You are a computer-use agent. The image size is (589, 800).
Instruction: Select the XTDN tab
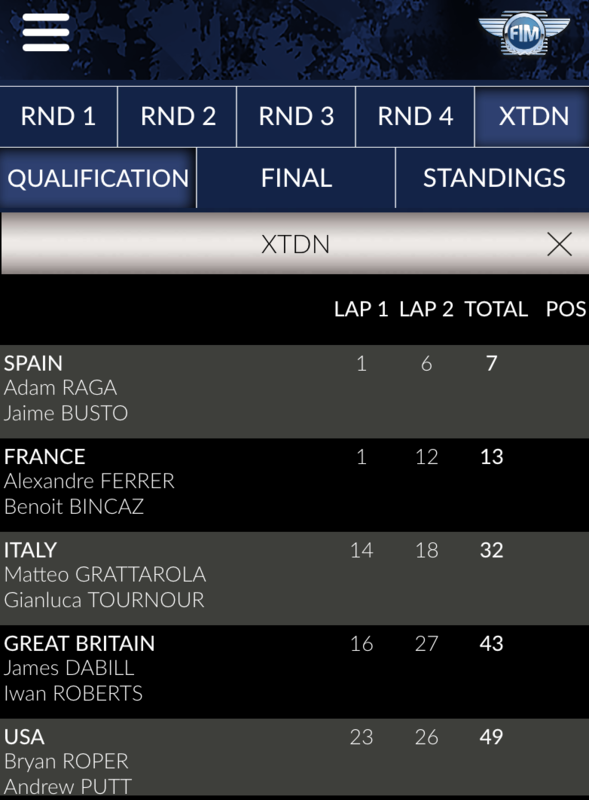coord(532,116)
